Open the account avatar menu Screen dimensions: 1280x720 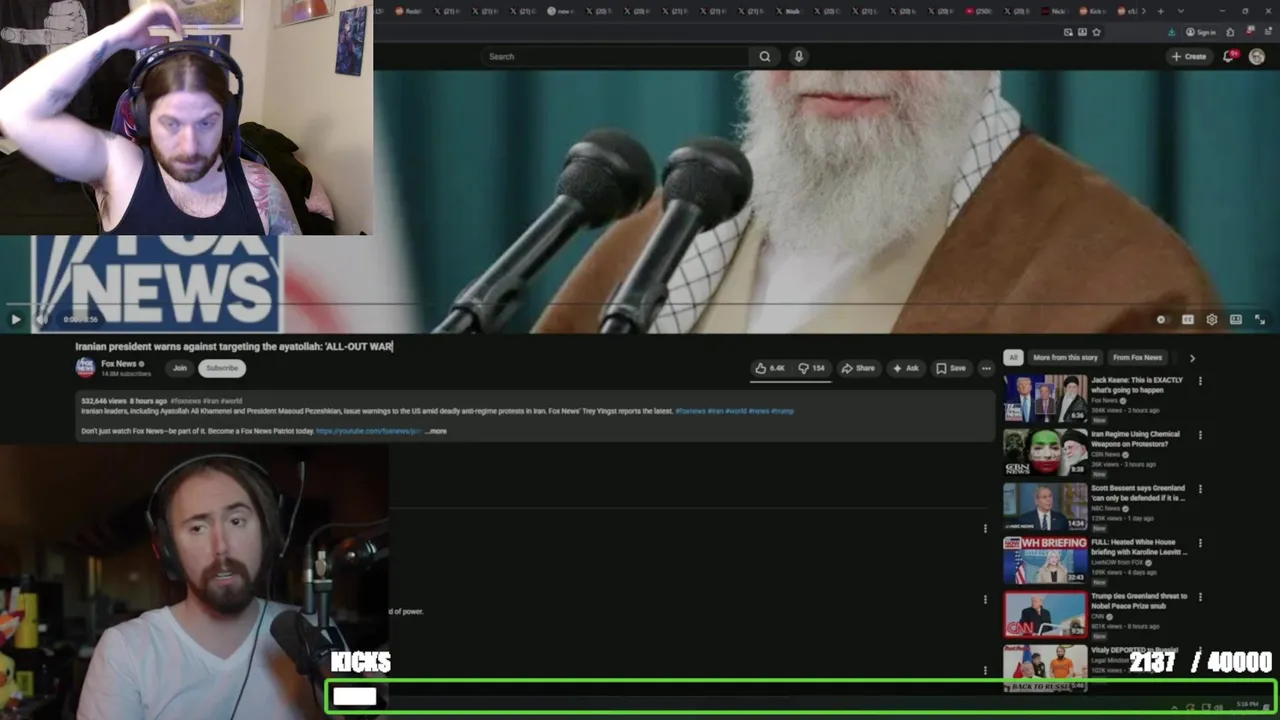pyautogui.click(x=1257, y=56)
